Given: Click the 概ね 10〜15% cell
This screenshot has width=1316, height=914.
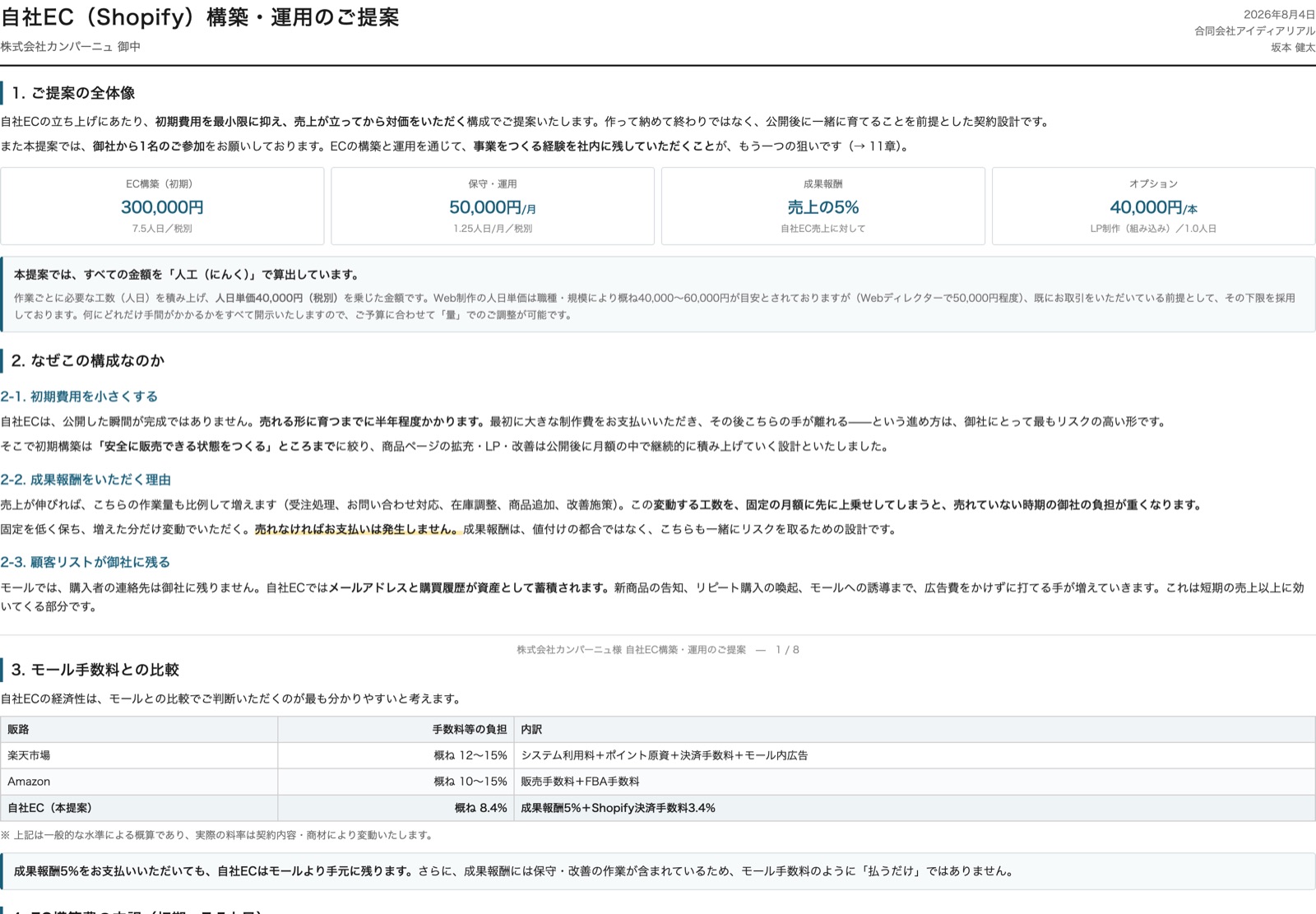Looking at the screenshot, I should click(396, 782).
